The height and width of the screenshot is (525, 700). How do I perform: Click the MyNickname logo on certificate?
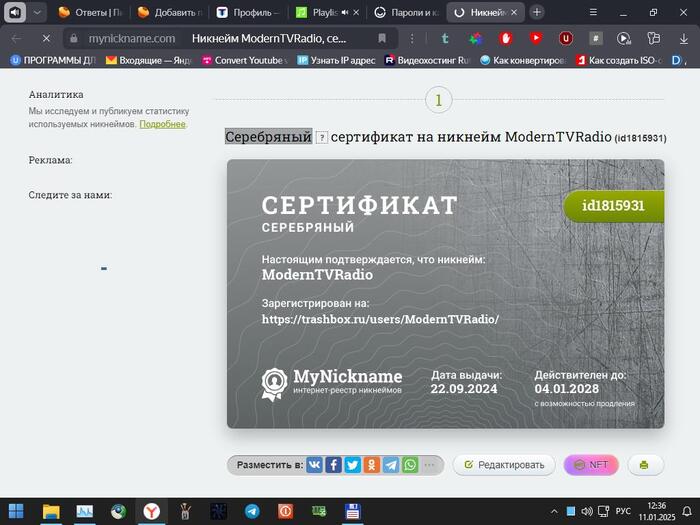coord(332,383)
